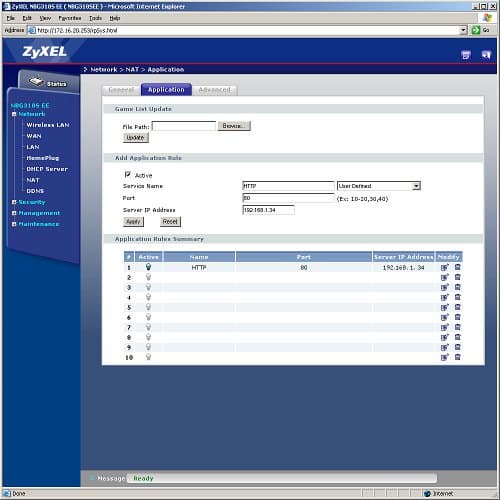Screen dimensions: 500x500
Task: Click the Status icon in sidebar
Action: (36, 81)
